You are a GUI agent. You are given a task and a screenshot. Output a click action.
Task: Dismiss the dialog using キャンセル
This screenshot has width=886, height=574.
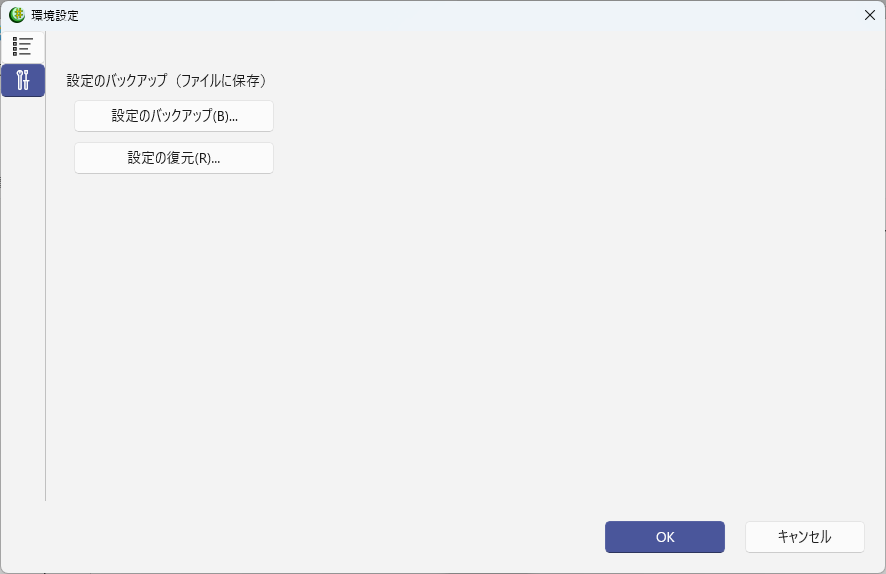coord(804,537)
